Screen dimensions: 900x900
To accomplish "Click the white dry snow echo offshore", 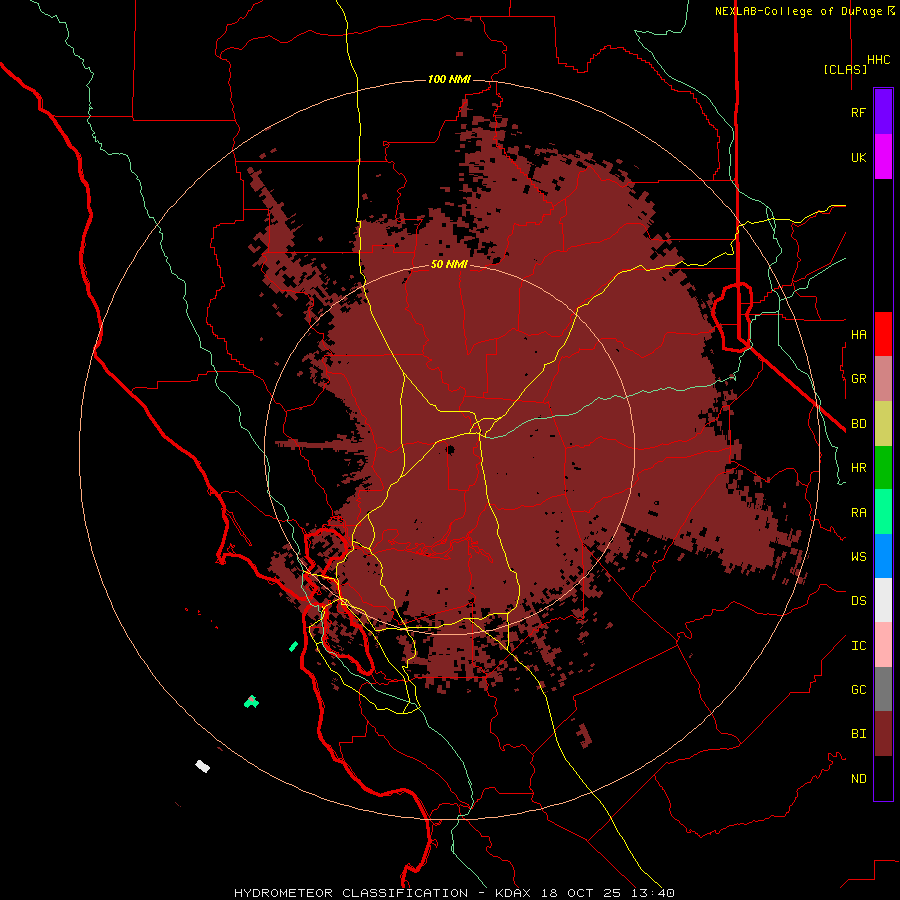I will 203,766.
